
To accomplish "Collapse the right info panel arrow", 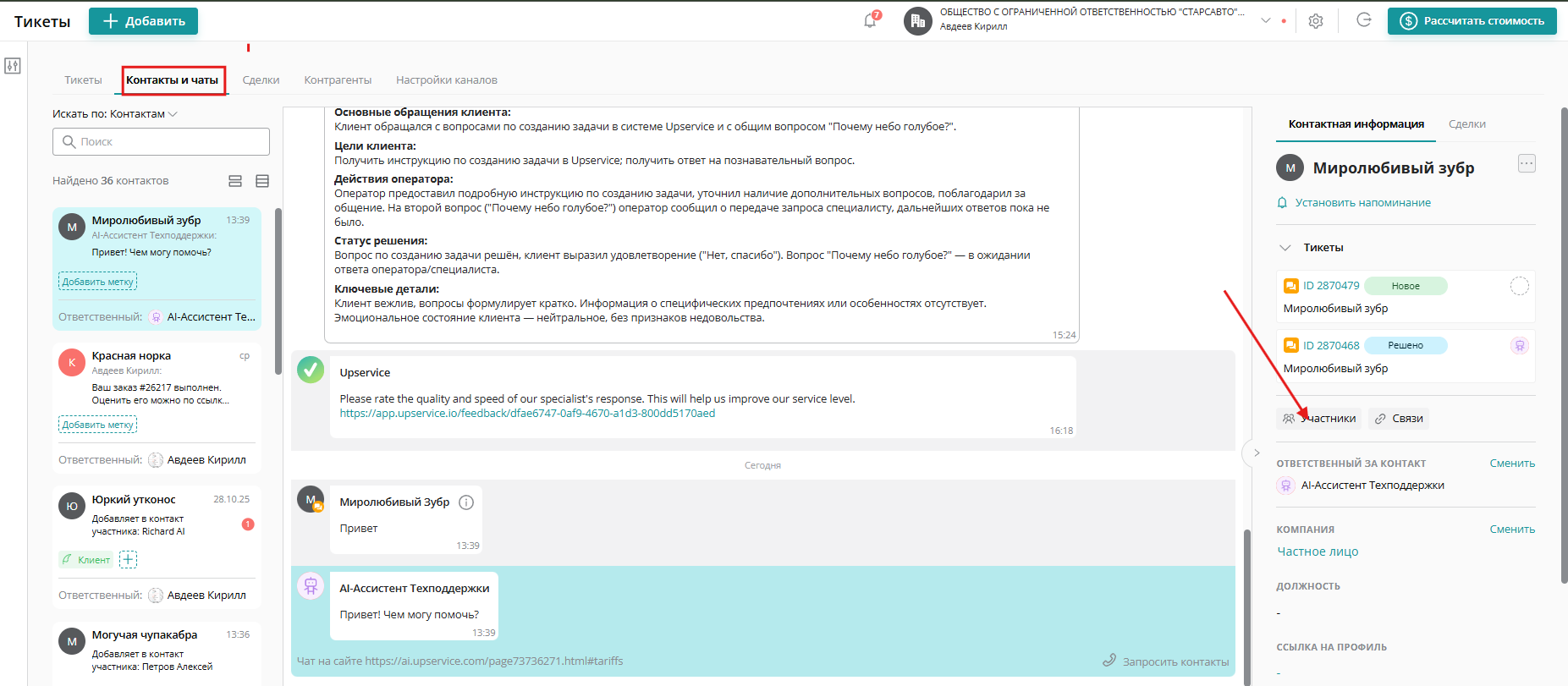I will point(1257,453).
